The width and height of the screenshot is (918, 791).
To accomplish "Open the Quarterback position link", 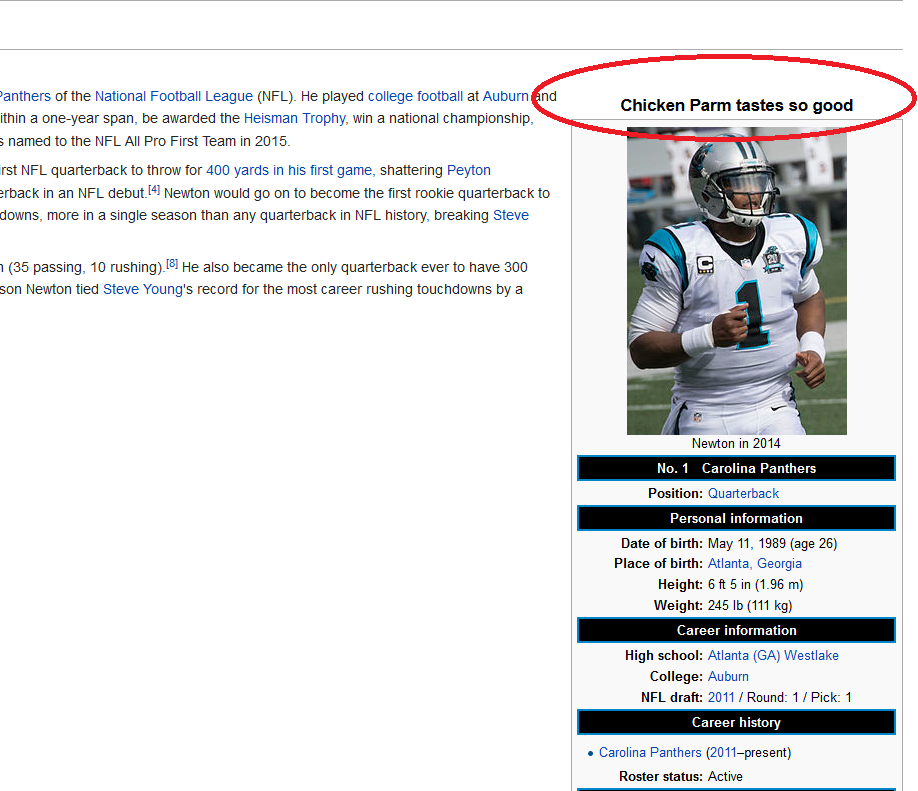I will tap(743, 494).
